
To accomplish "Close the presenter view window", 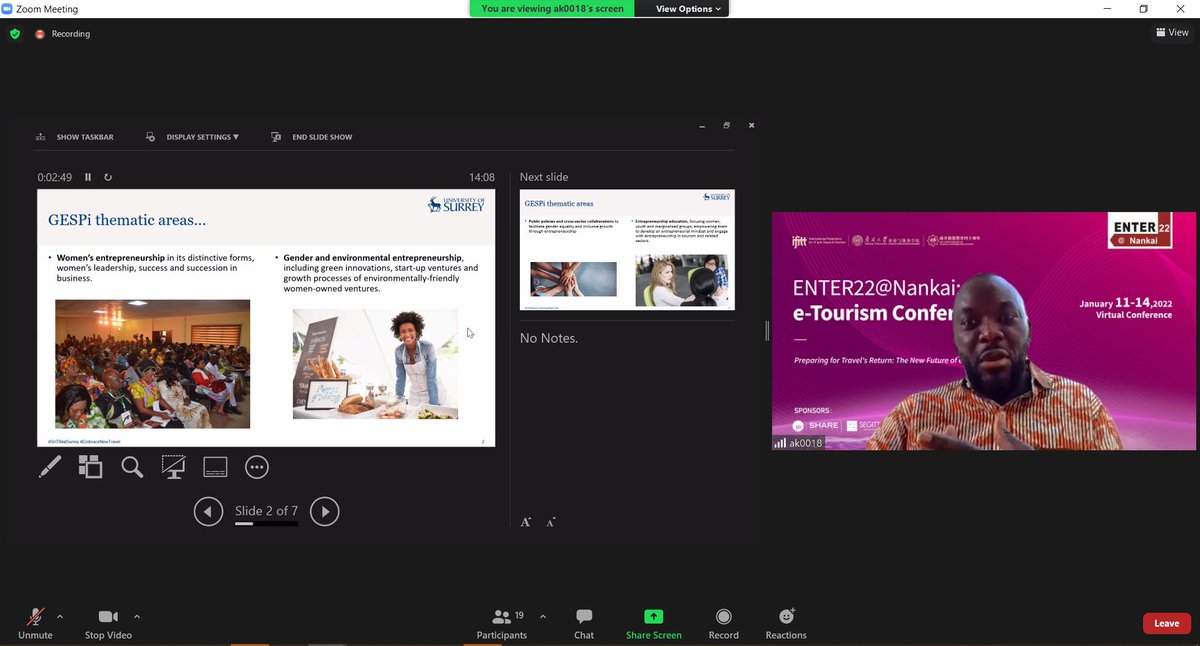I will (751, 125).
